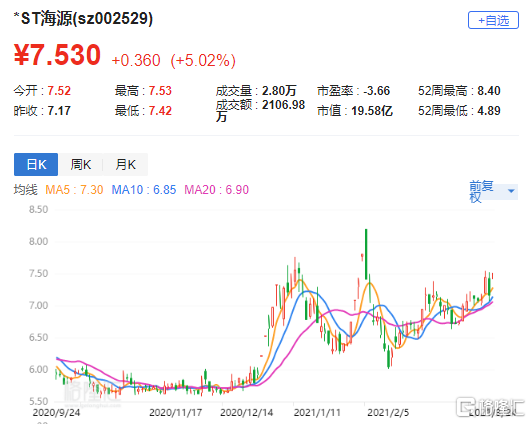The width and height of the screenshot is (531, 424).
Task: Click the 7.50 price axis label
Action: (x=38, y=273)
